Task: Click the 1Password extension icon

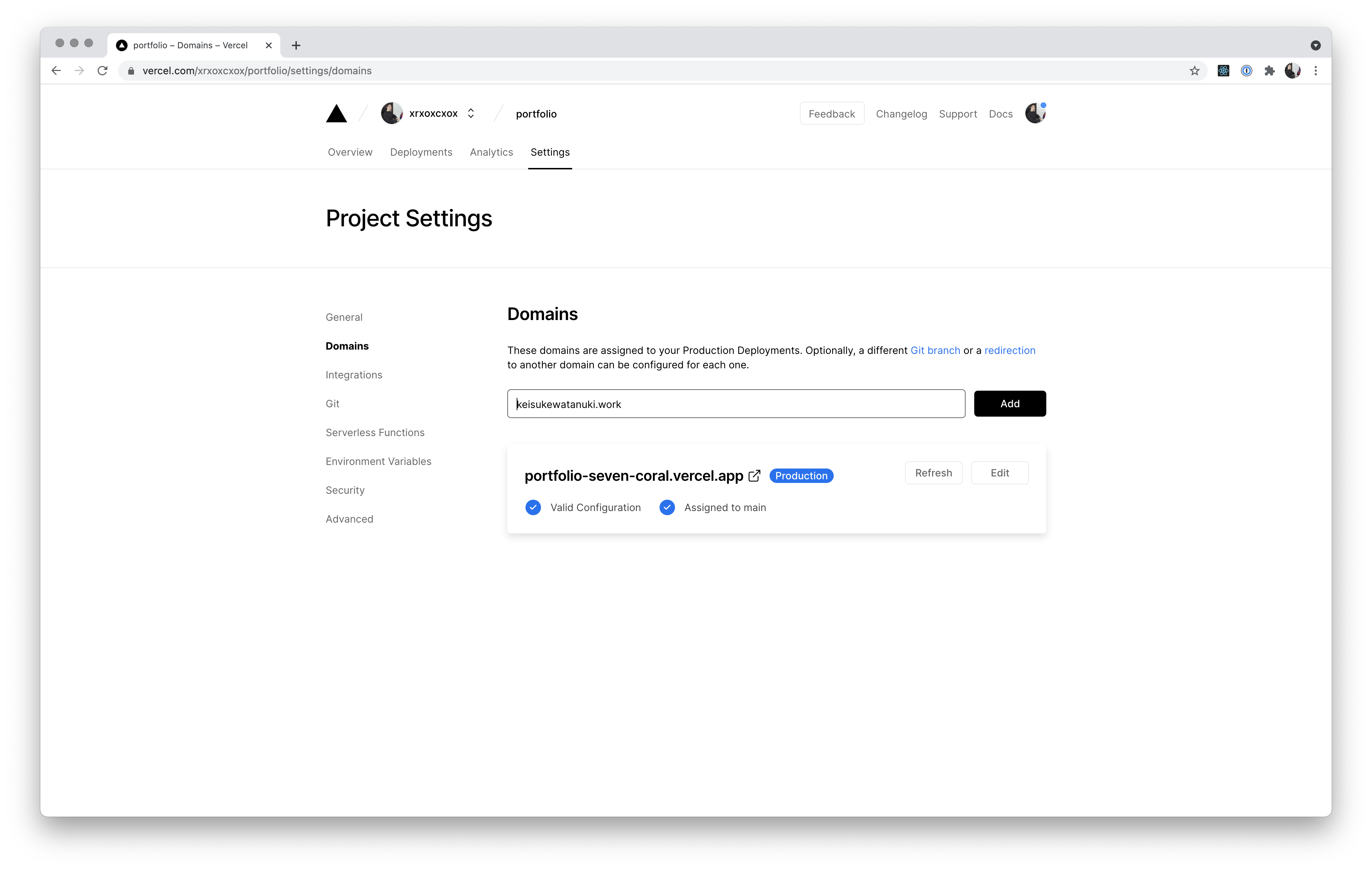Action: tap(1246, 71)
